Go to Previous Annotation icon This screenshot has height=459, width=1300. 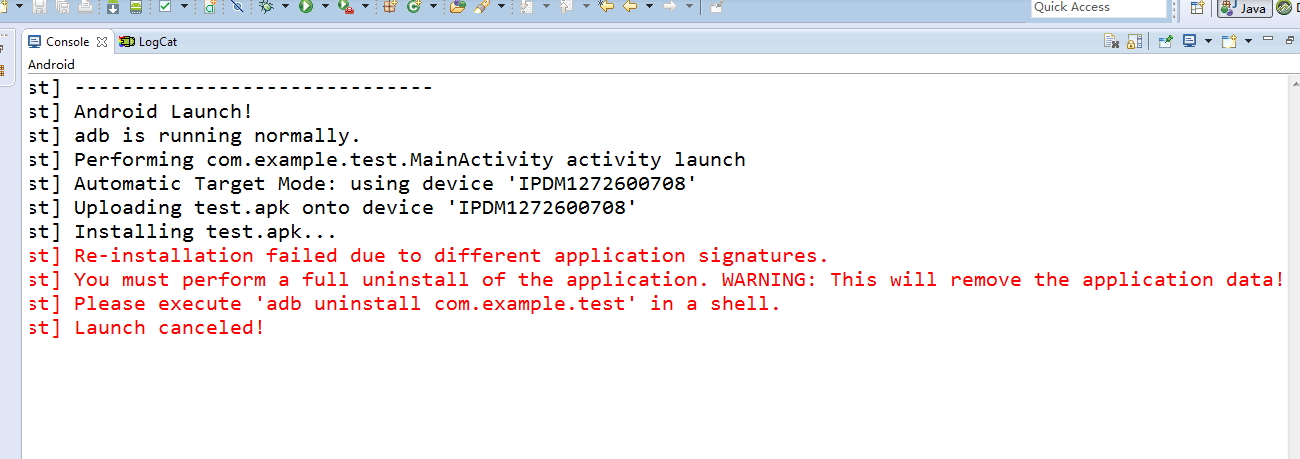[x=566, y=6]
